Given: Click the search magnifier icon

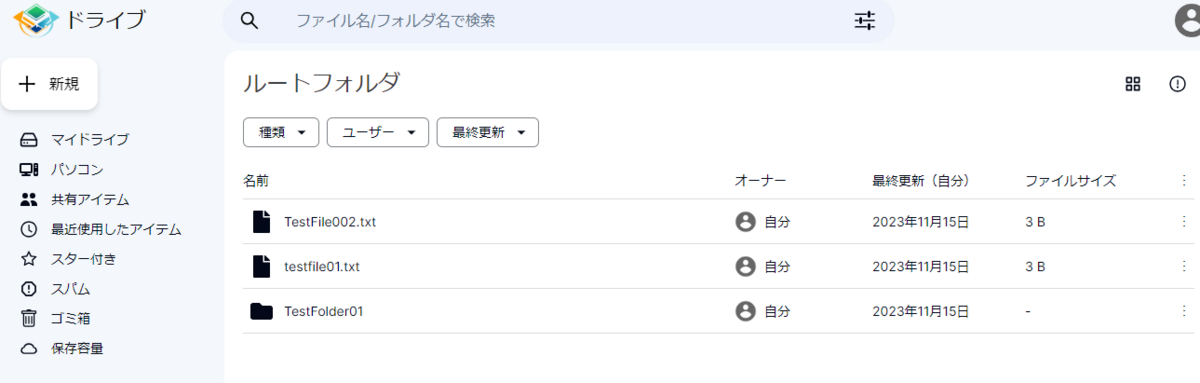Looking at the screenshot, I should [251, 21].
